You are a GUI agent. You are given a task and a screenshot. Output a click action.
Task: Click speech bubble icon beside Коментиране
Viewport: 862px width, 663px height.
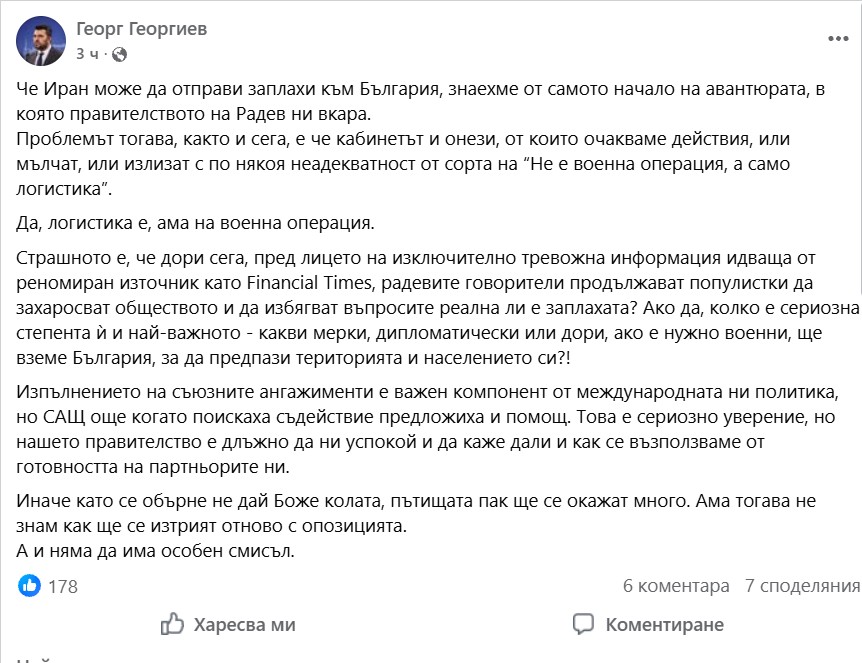(x=583, y=624)
